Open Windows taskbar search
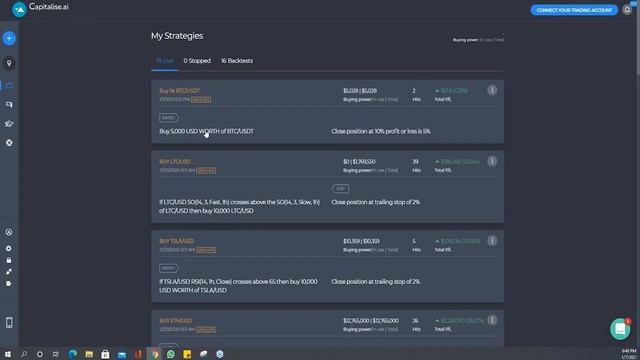Image resolution: width=640 pixels, height=360 pixels. 24,354
